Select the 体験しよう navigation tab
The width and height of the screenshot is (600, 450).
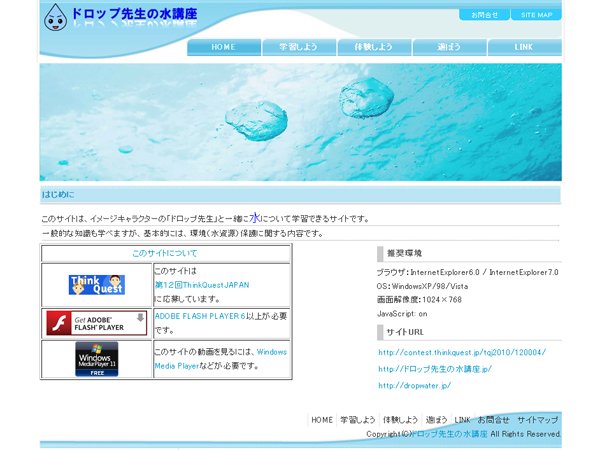pos(374,47)
